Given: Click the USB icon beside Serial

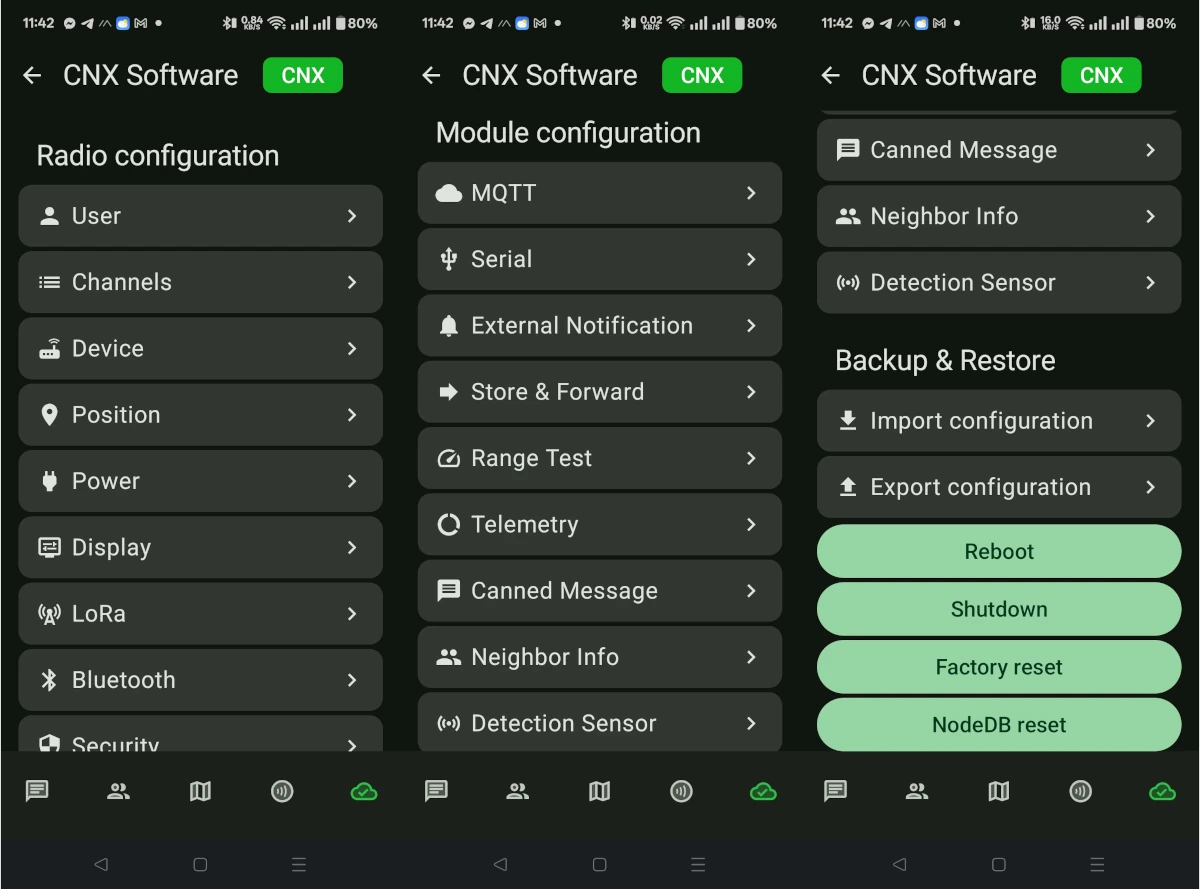Looking at the screenshot, I should coord(449,259).
